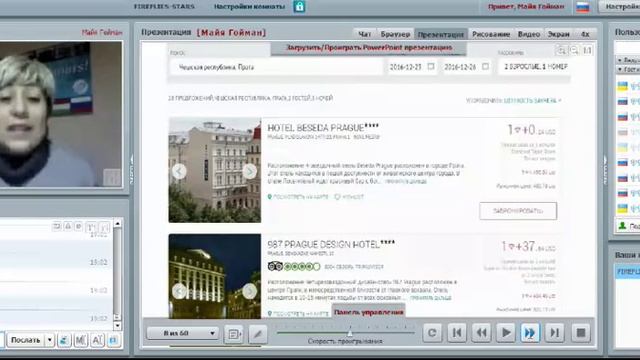Click the highlighted fast-forward button
The image size is (640, 360).
530,333
